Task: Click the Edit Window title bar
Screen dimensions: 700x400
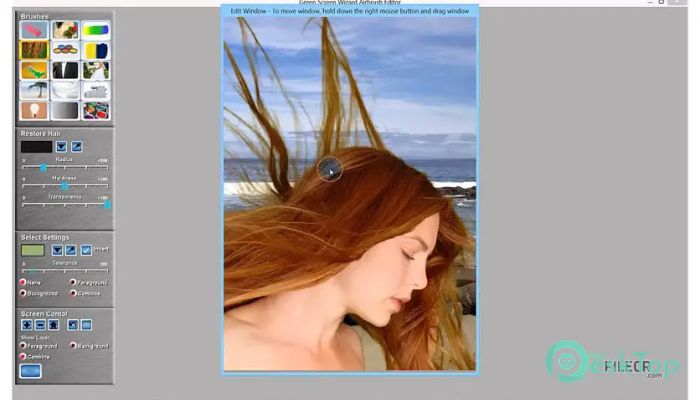Action: [350, 11]
